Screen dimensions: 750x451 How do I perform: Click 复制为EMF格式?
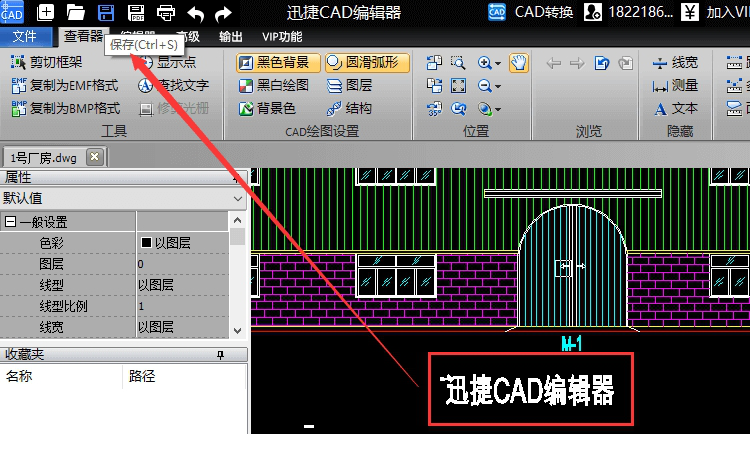[65, 85]
